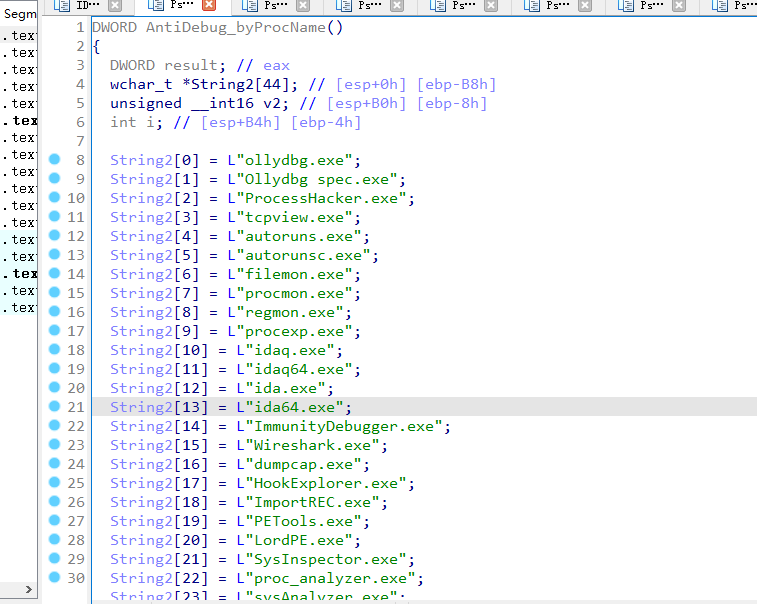Click the [ebp-B8h] stack comment
Image resolution: width=757 pixels, height=604 pixels.
pyautogui.click(x=456, y=84)
